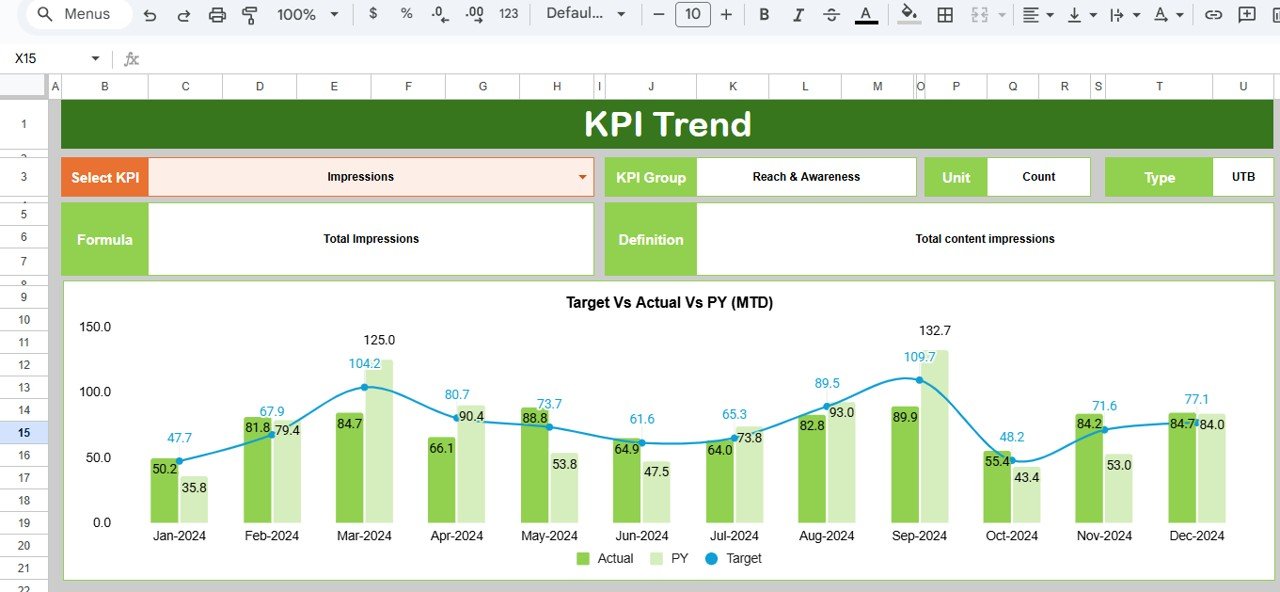Image resolution: width=1280 pixels, height=592 pixels.
Task: Click the Redo icon
Action: (x=184, y=15)
